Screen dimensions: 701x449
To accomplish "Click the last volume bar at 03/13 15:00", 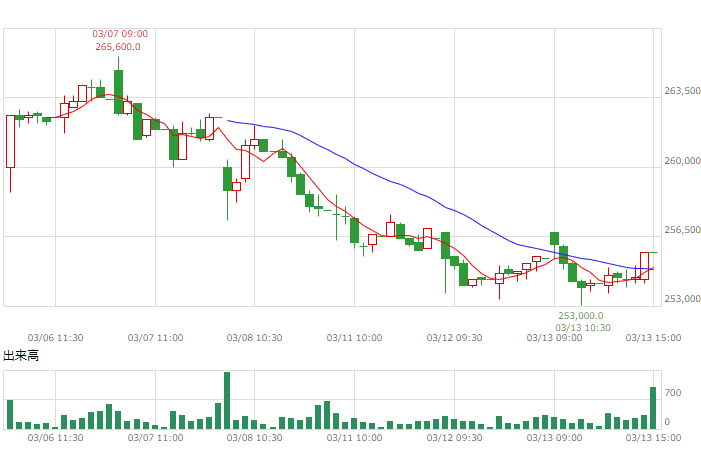I will coord(653,408).
